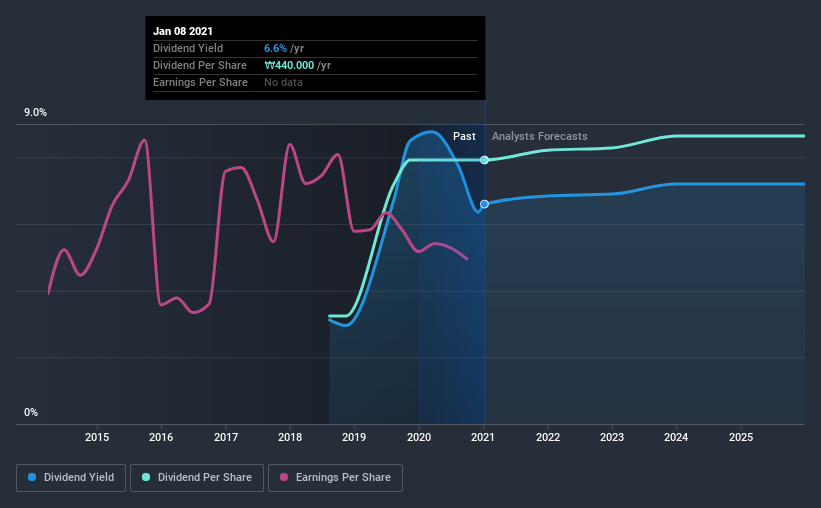Viewport: 821px width, 508px height.
Task: Click the 2023 x-axis label
Action: click(x=612, y=437)
